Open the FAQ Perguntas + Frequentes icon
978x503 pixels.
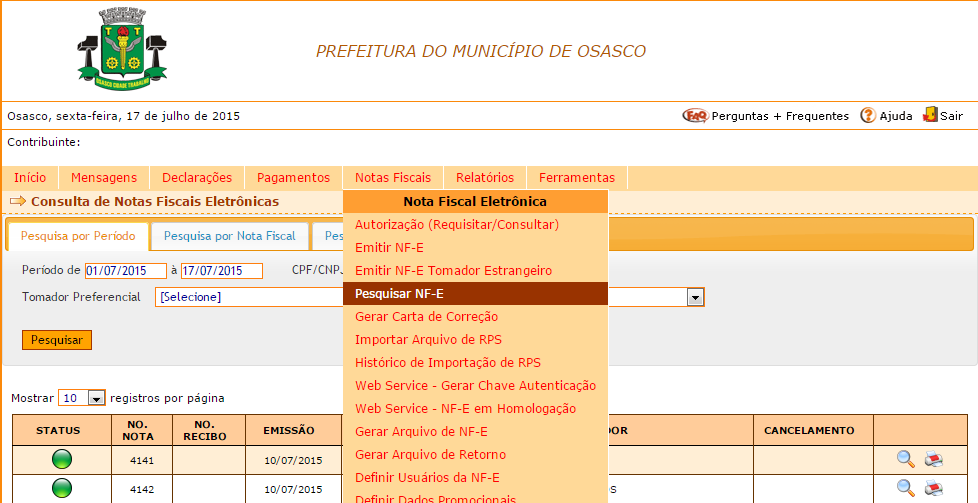(694, 116)
